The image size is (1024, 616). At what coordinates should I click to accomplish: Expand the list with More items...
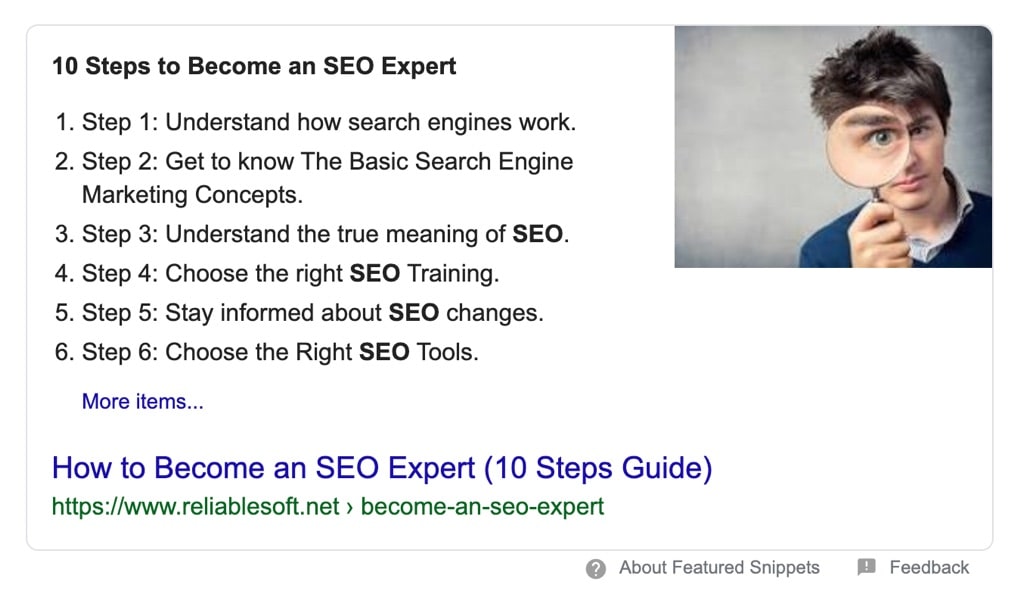click(142, 401)
